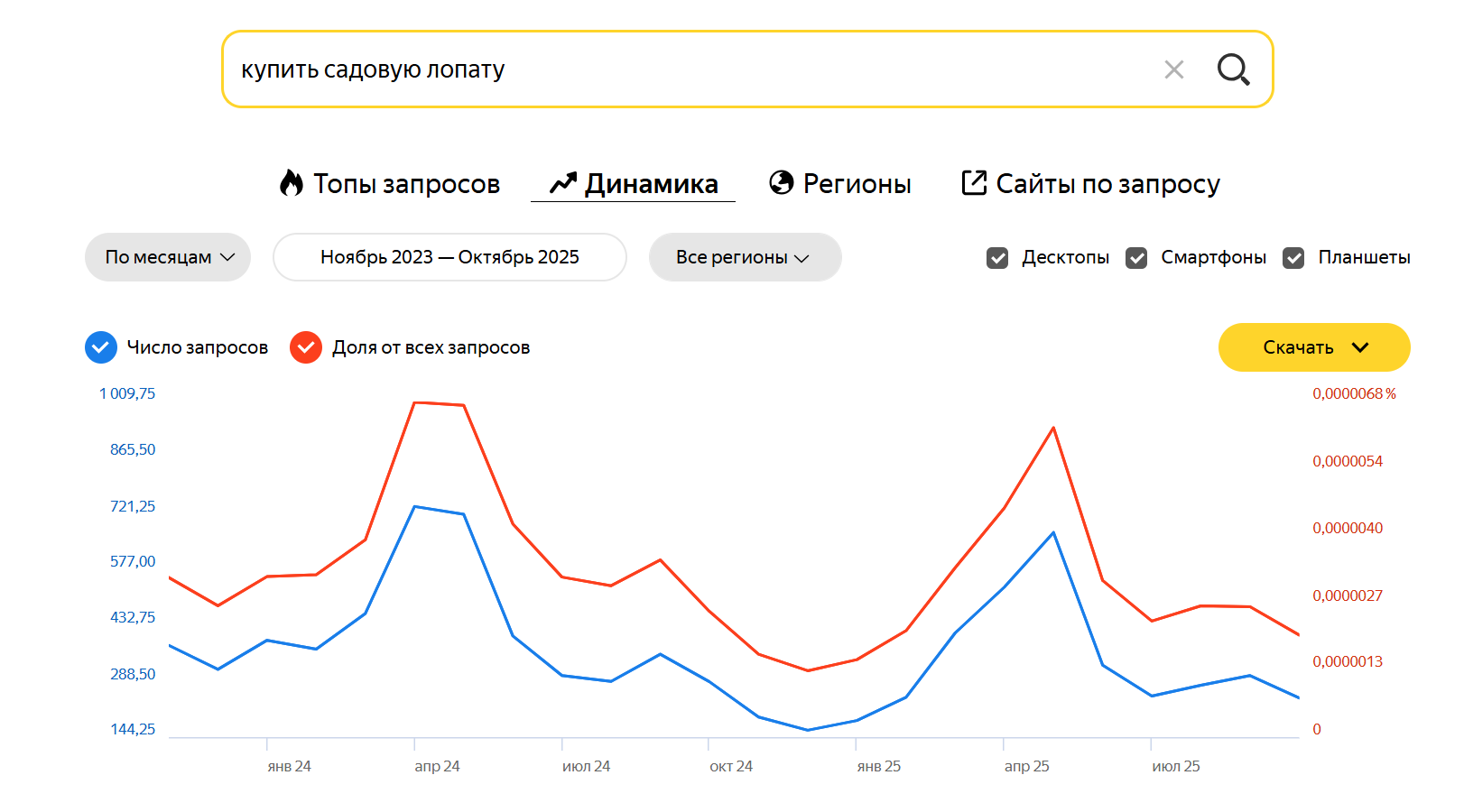Disable the Планшеты checkbox
Screen dimensions: 1464x812
(x=1293, y=258)
